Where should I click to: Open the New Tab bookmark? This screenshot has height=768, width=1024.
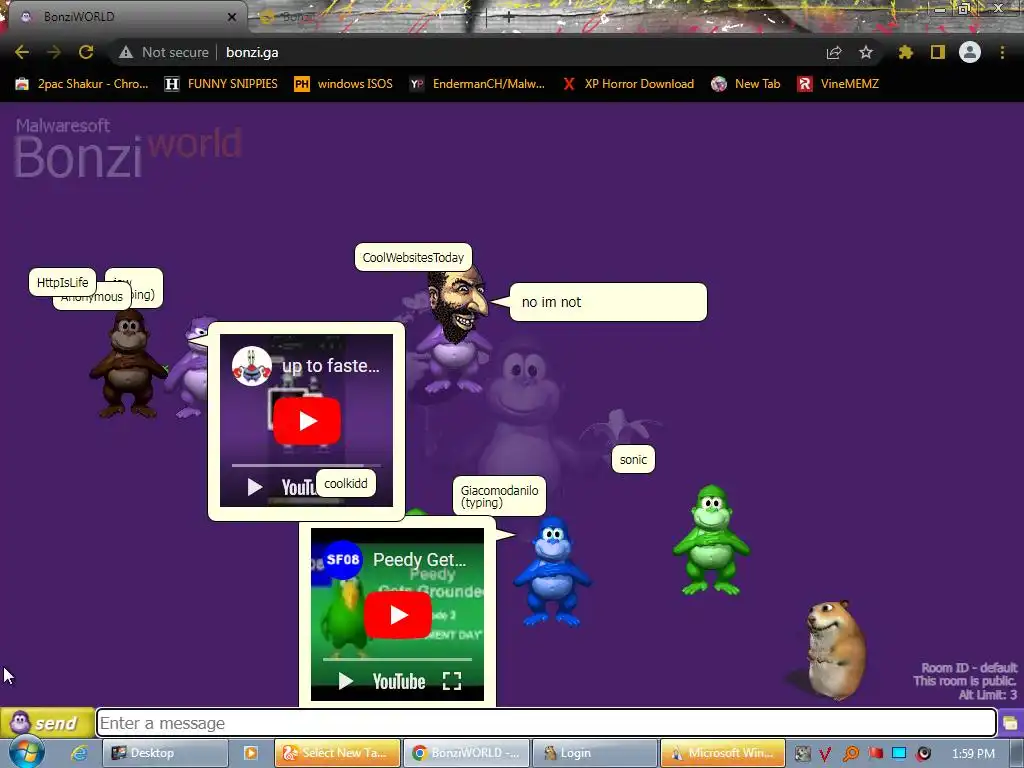point(746,84)
